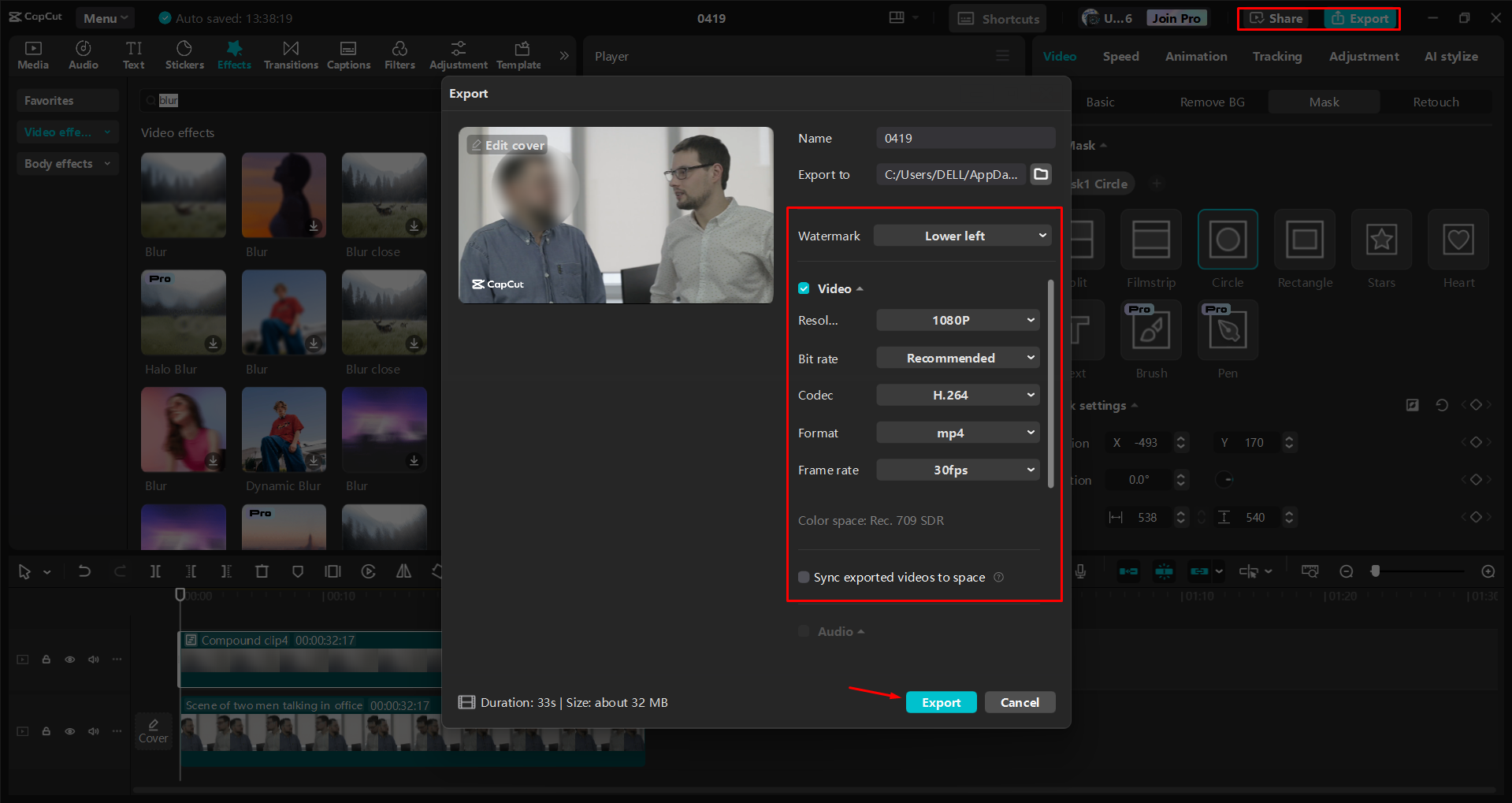Screen dimensions: 1512x803
Task: Expand more toolbar options arrows
Action: (564, 55)
